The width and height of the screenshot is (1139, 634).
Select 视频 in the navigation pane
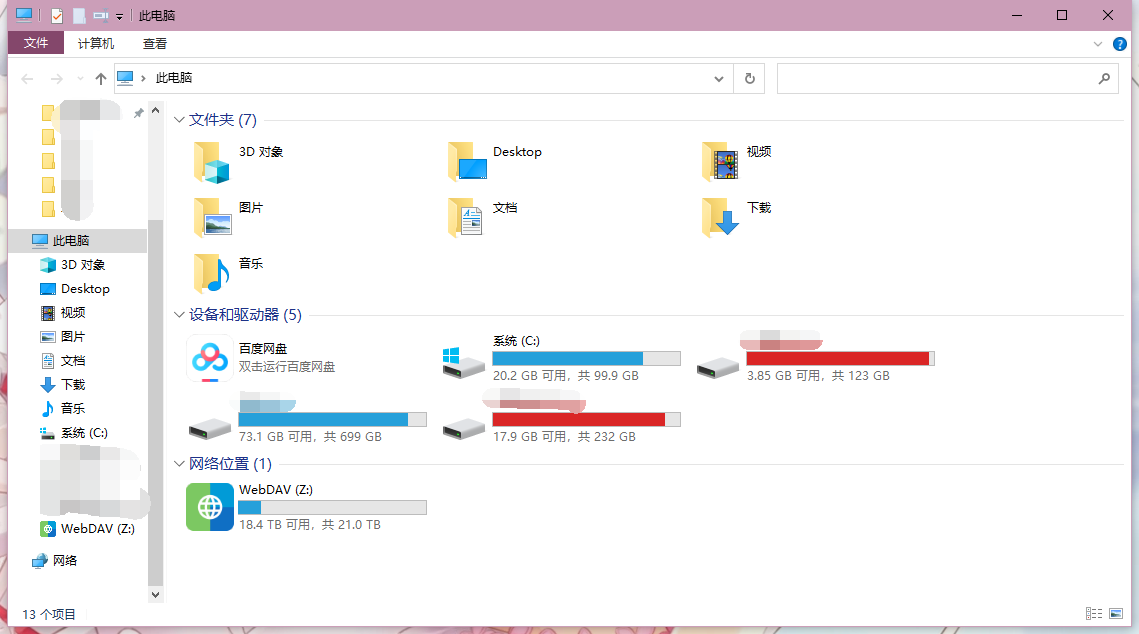click(x=73, y=313)
